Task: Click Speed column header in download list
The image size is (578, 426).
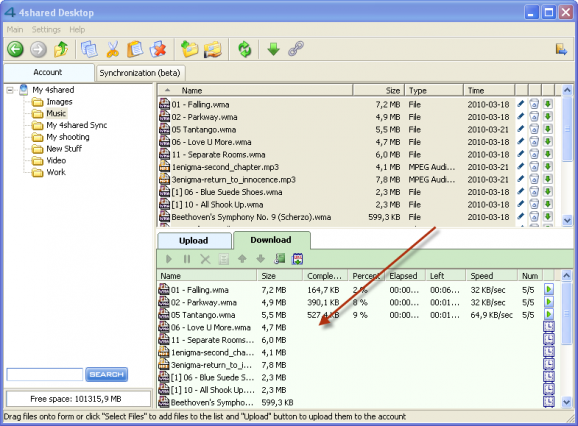Action: pyautogui.click(x=492, y=276)
